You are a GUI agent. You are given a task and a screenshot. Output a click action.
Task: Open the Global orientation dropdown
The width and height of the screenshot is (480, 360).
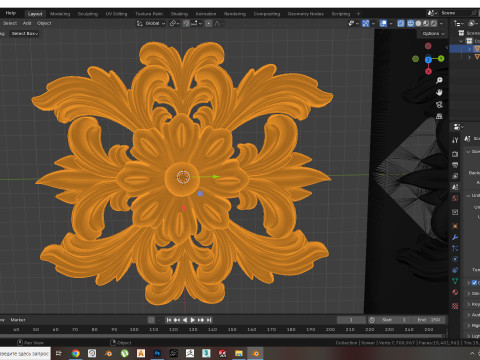[x=155, y=23]
